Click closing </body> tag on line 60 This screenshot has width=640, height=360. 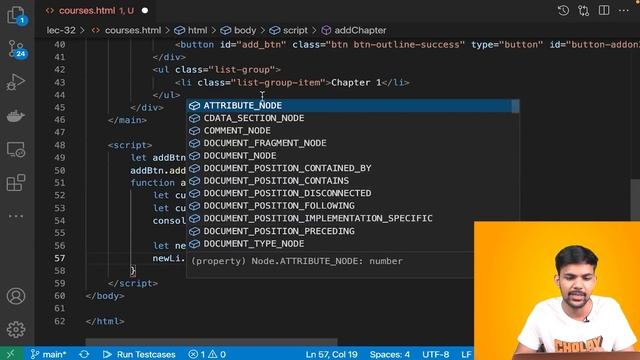tap(105, 296)
